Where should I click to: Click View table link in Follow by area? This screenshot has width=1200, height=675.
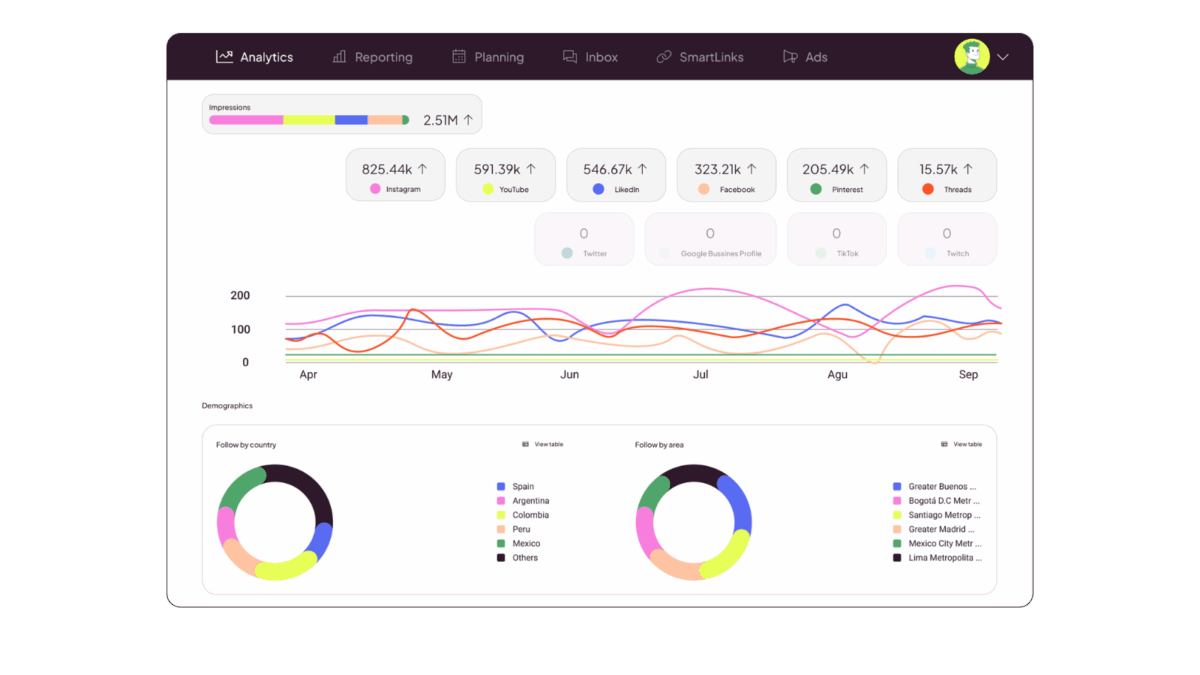968,444
